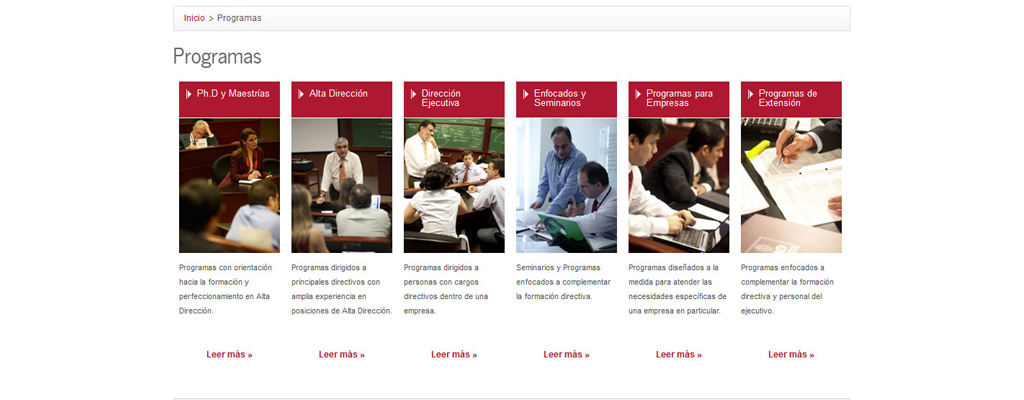
Task: Open the Alta Dirección professor photo
Action: point(342,186)
